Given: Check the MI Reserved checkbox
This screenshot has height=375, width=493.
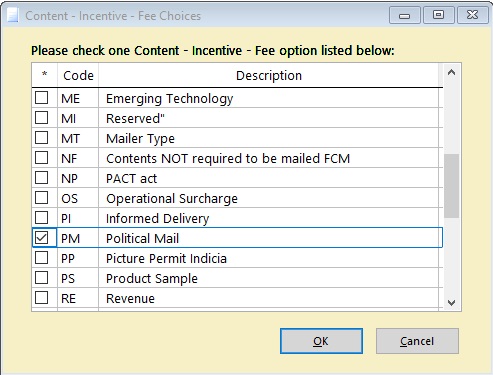Looking at the screenshot, I should 41,118.
